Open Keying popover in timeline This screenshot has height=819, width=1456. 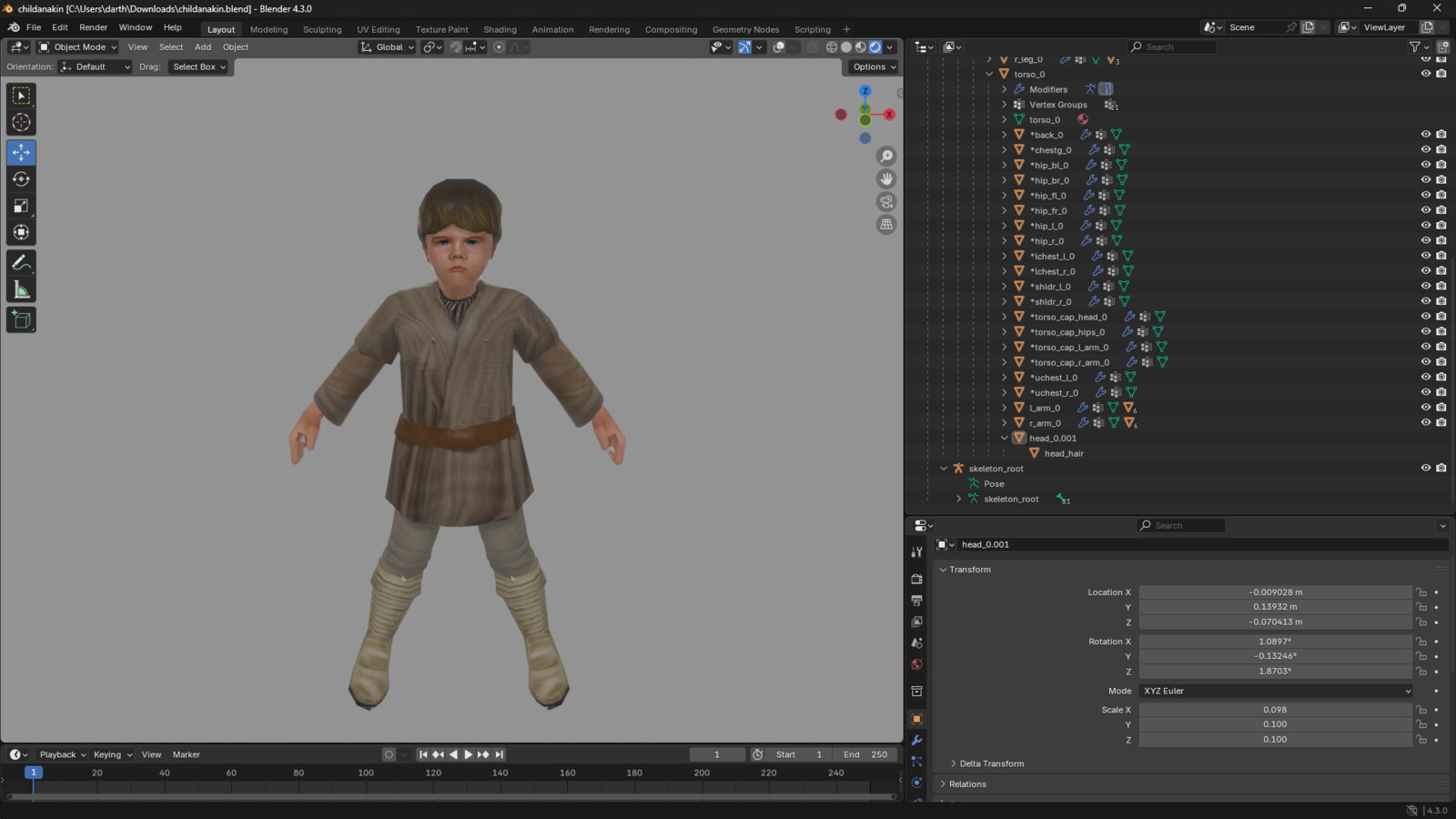[113, 754]
